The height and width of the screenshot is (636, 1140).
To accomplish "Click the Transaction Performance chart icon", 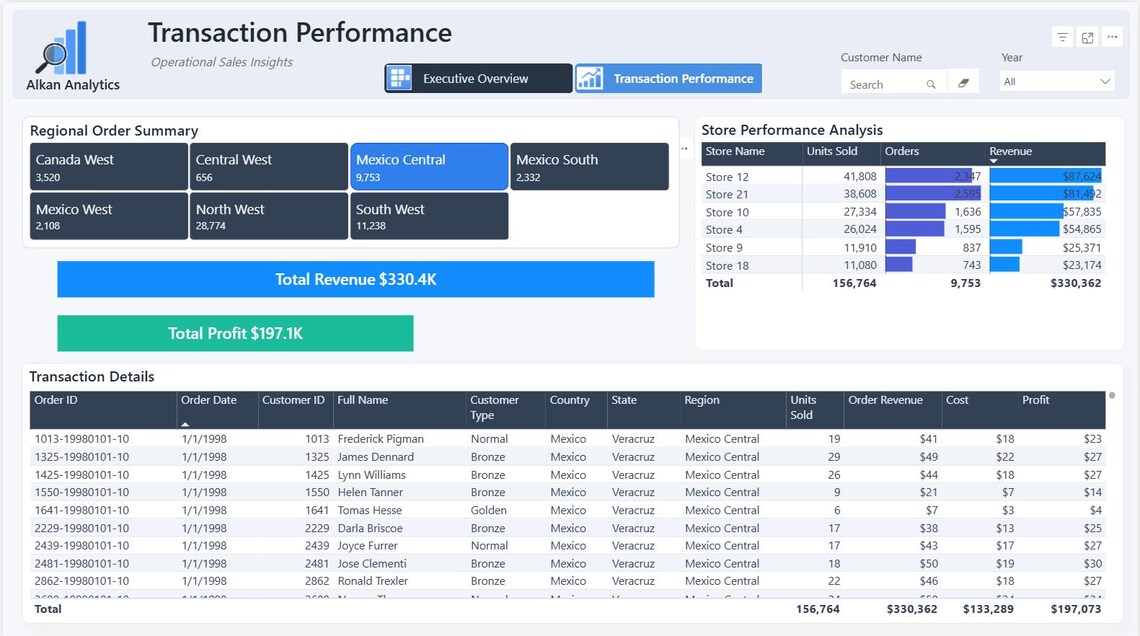I will pos(590,79).
